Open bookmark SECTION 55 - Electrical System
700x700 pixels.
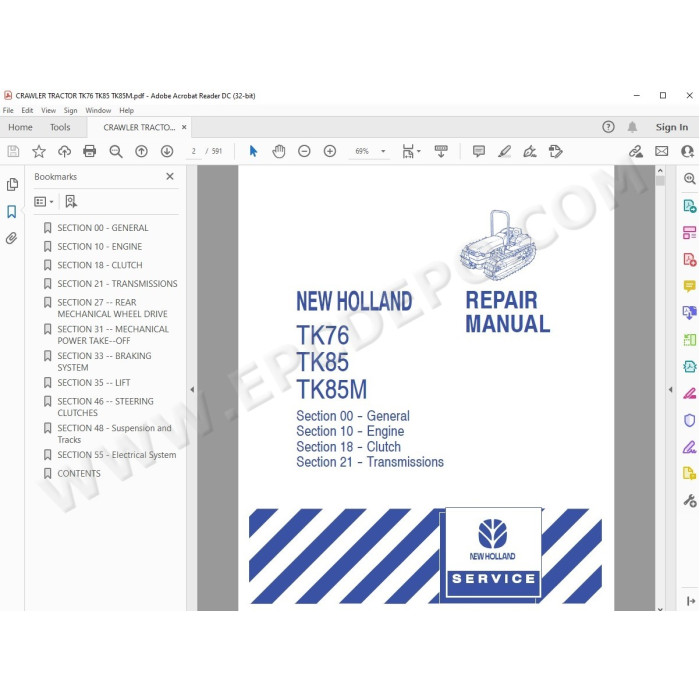[117, 455]
